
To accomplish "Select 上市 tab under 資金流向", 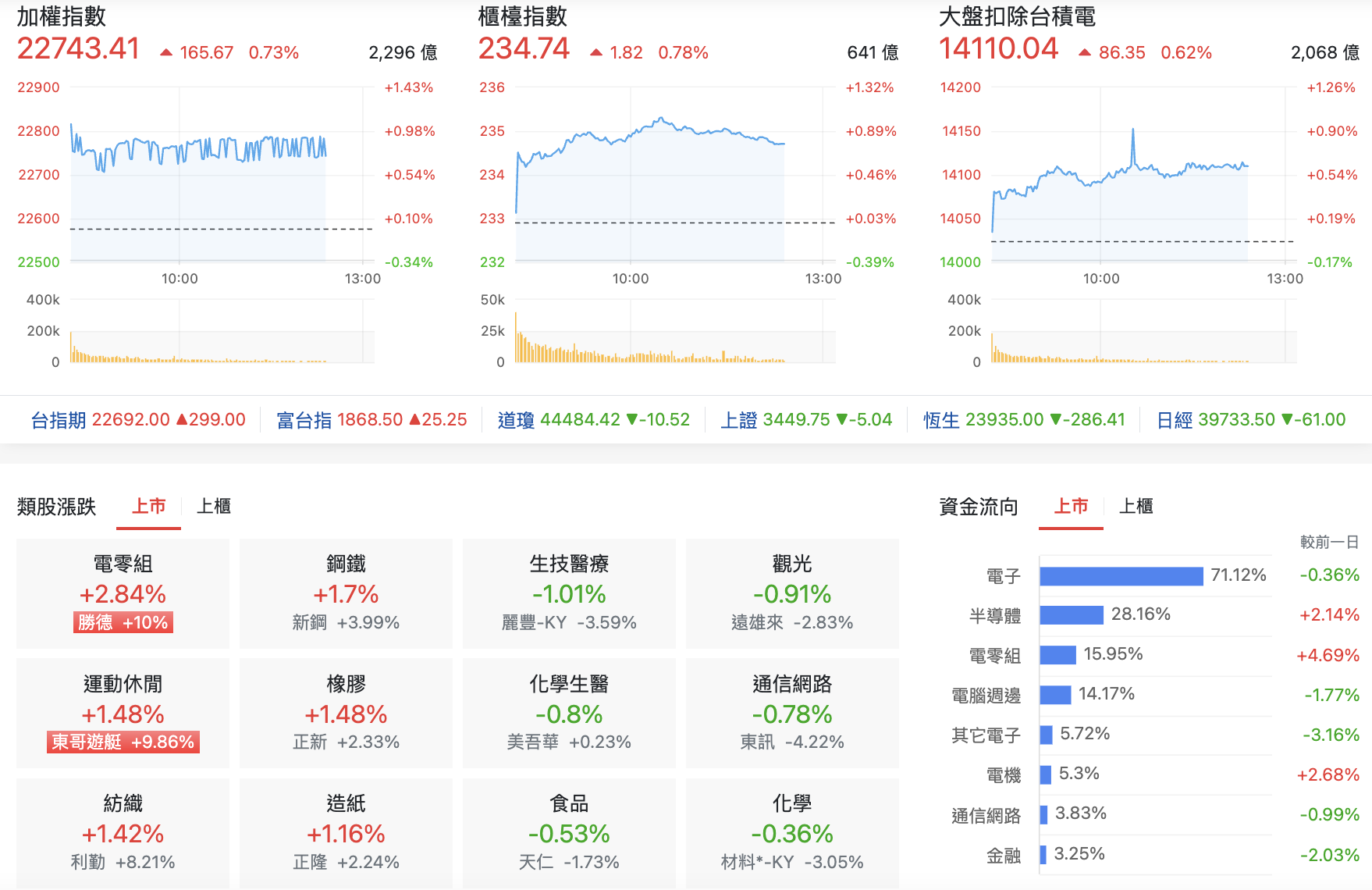I will [x=1071, y=507].
